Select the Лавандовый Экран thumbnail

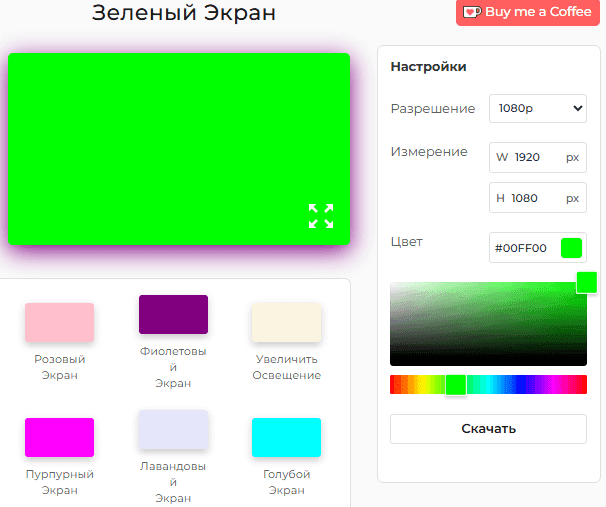(173, 429)
